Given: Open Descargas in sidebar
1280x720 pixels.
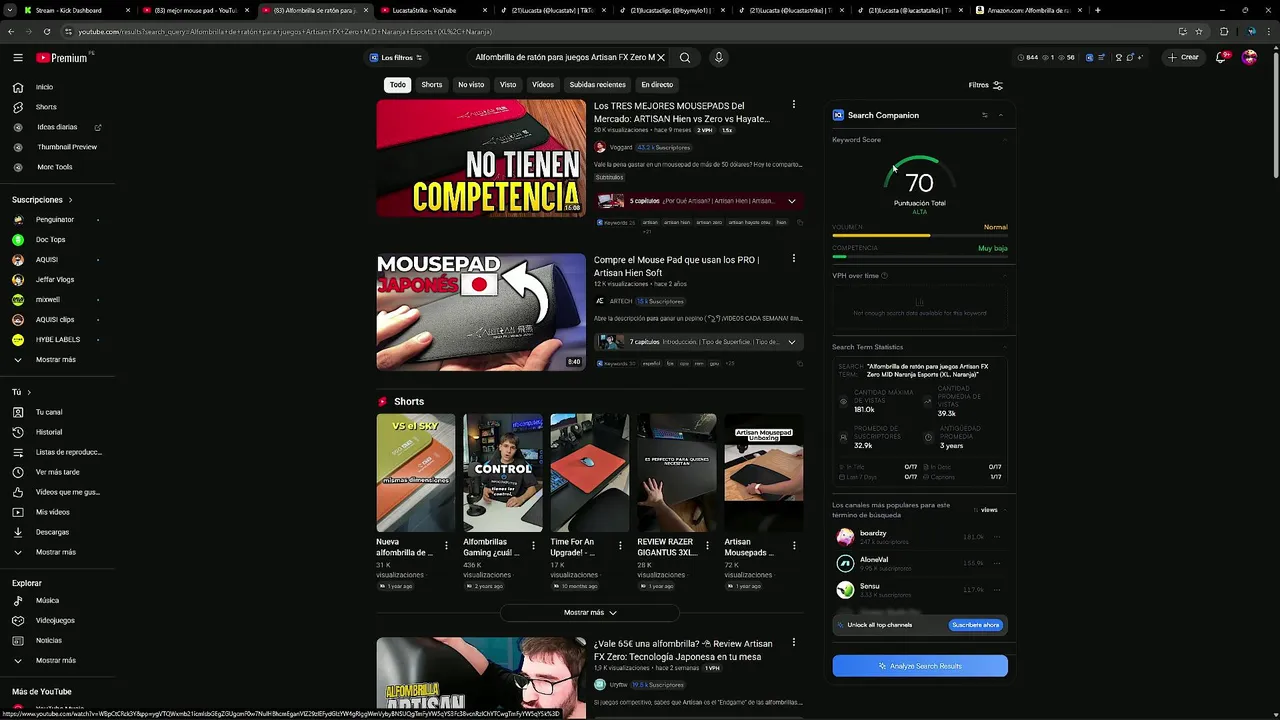Looking at the screenshot, I should coord(52,532).
